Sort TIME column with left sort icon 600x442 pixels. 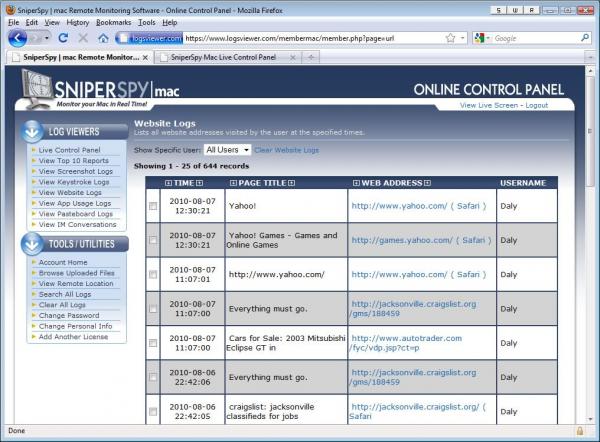(x=168, y=183)
